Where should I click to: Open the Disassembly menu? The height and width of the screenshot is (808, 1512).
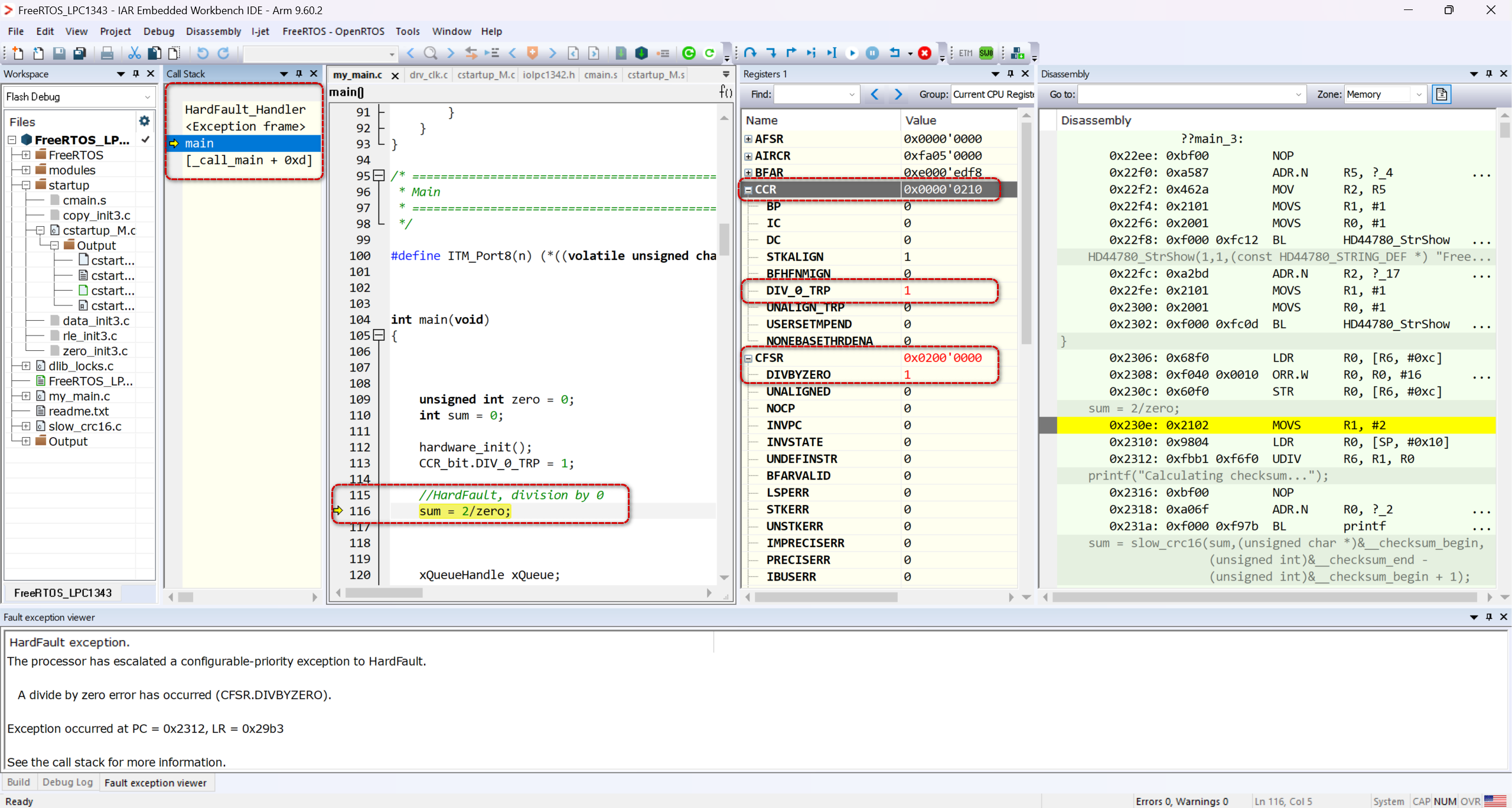click(x=213, y=31)
